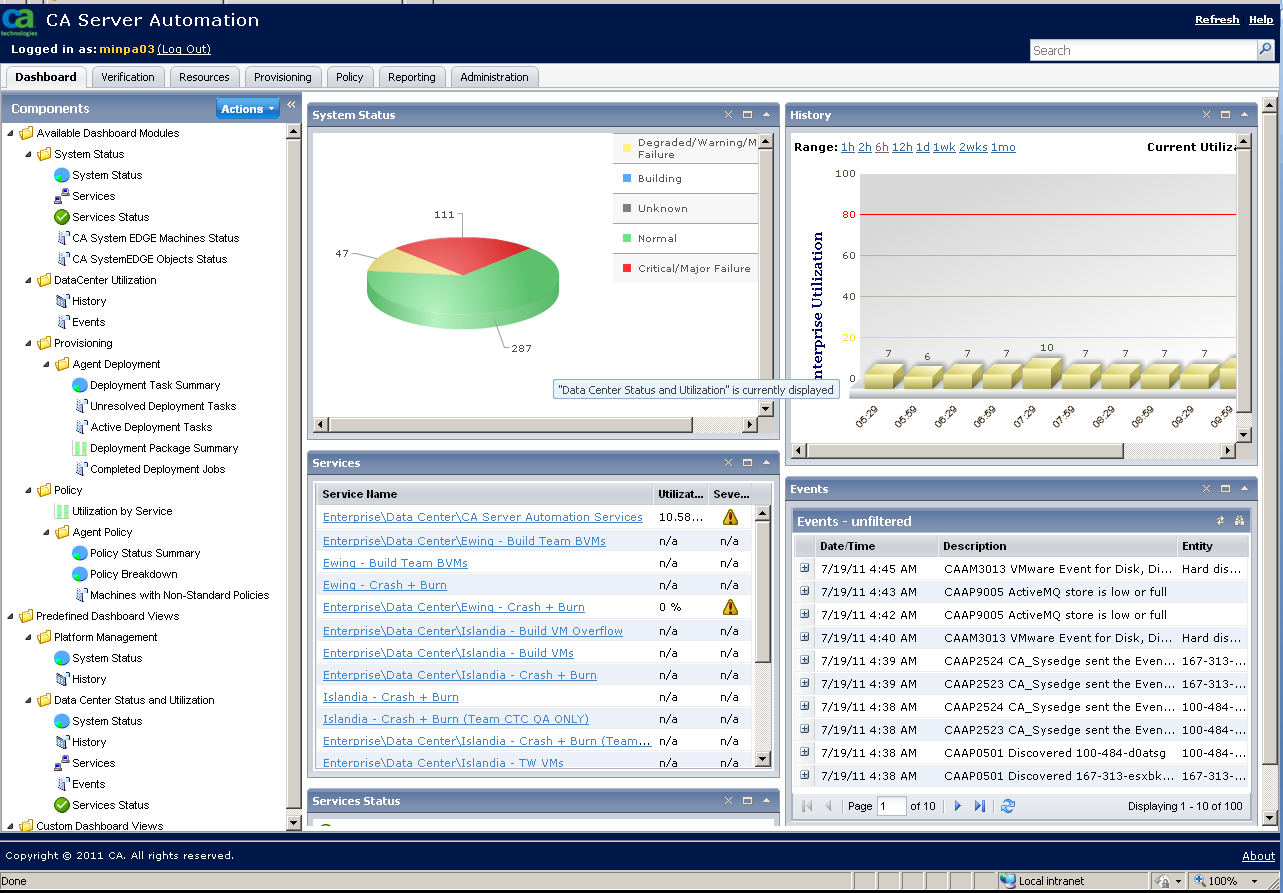Click the CA Technologies logo

point(19,22)
